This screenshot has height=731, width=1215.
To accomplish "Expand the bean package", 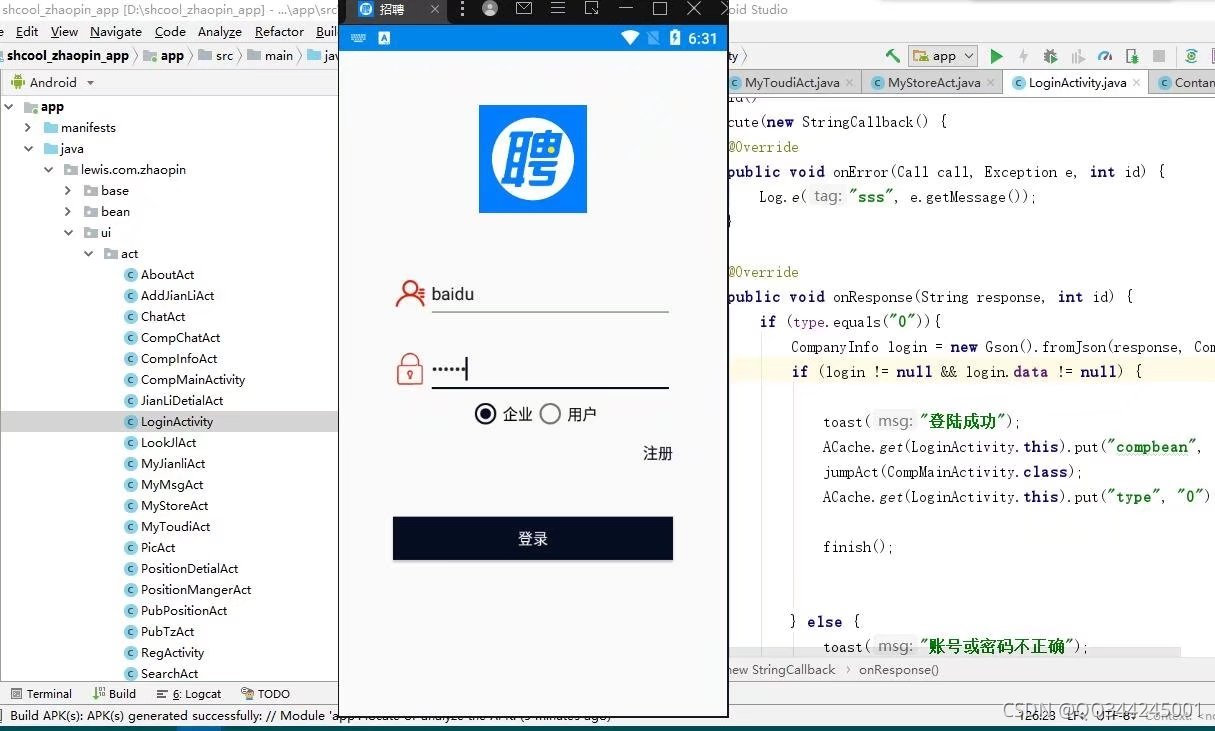I will (x=68, y=212).
